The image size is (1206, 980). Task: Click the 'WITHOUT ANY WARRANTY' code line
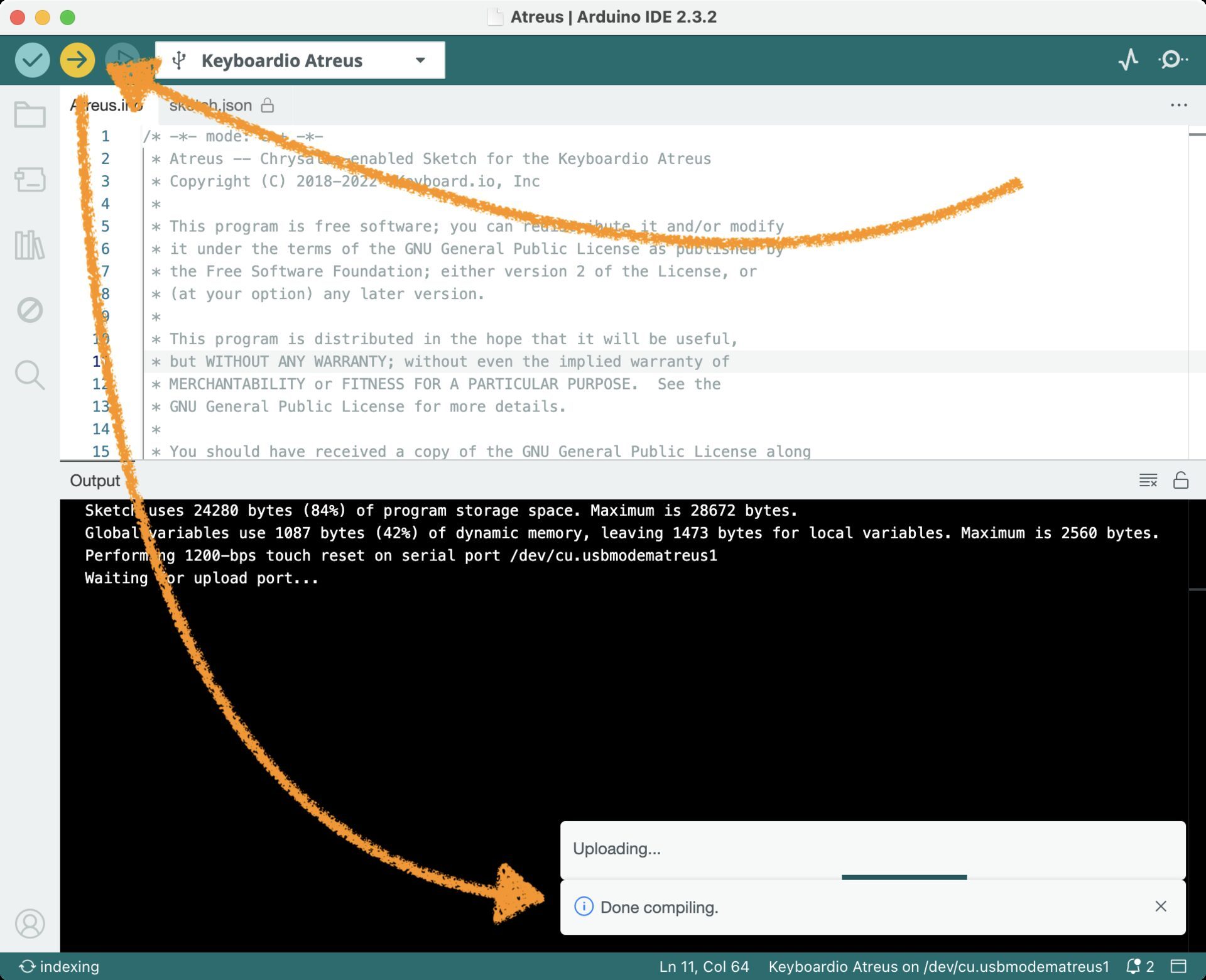(x=440, y=361)
